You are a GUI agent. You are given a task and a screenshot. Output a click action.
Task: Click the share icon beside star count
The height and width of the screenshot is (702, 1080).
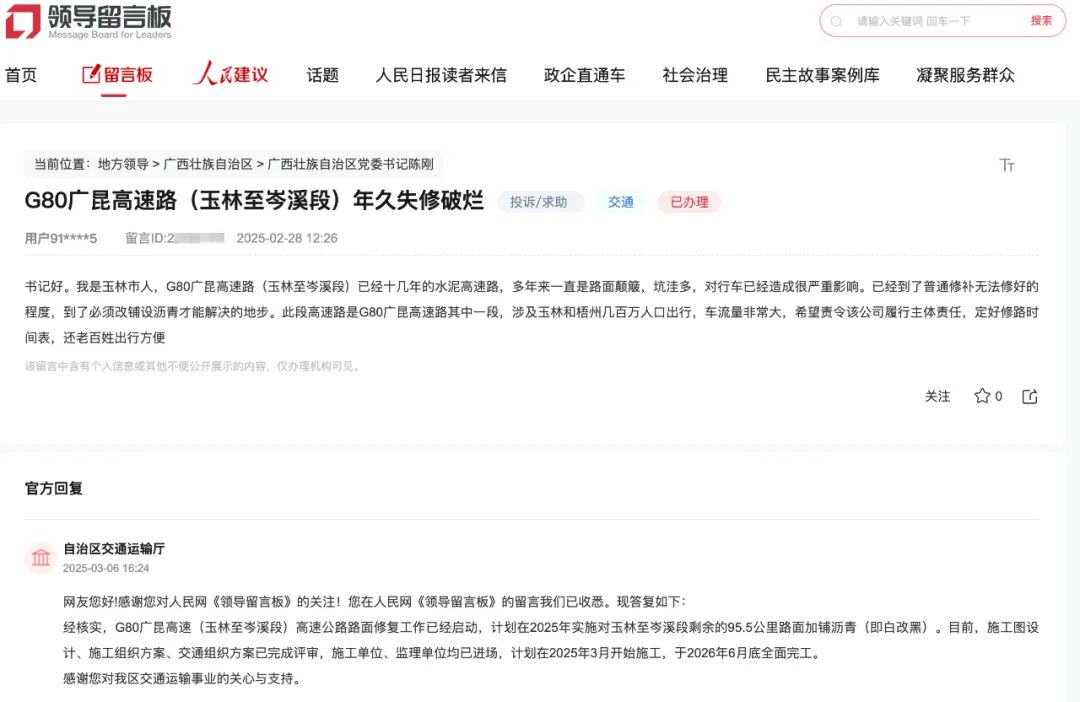coord(1030,396)
